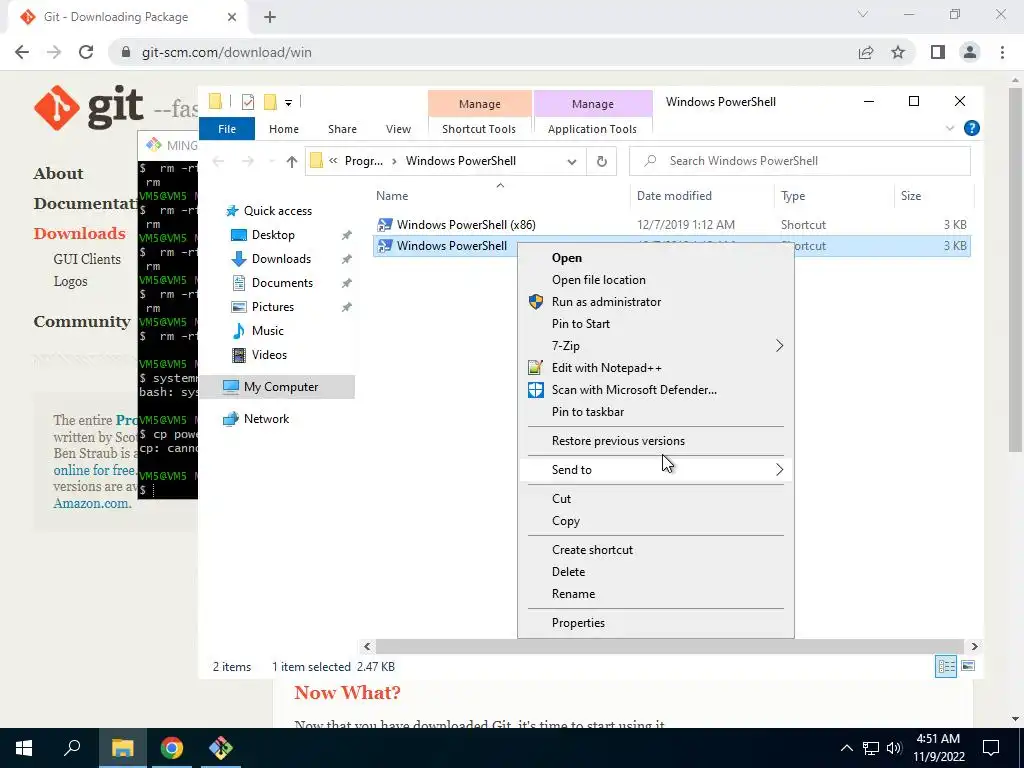The height and width of the screenshot is (768, 1024).
Task: Open Logos link on git site
Action: tap(70, 281)
